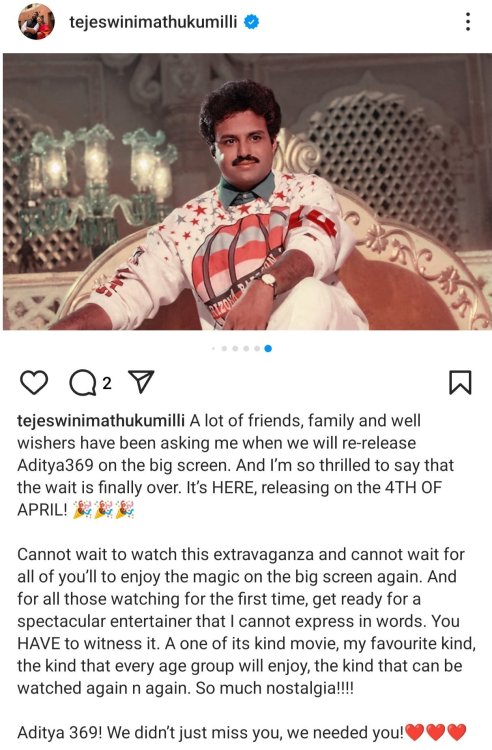
Task: Share the post using the paper plane icon
Action: pos(142,382)
